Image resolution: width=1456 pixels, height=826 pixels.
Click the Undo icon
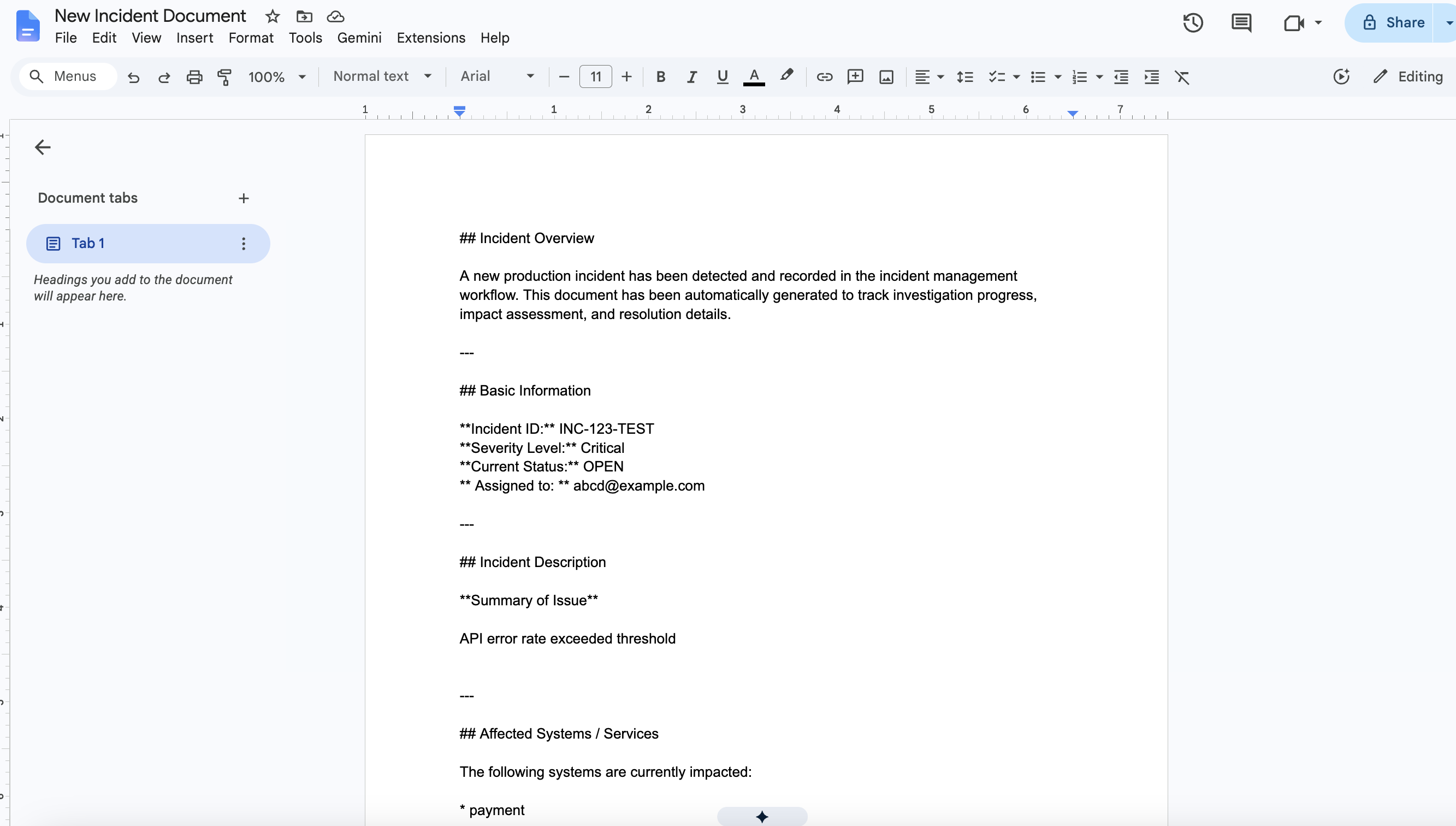(x=133, y=76)
